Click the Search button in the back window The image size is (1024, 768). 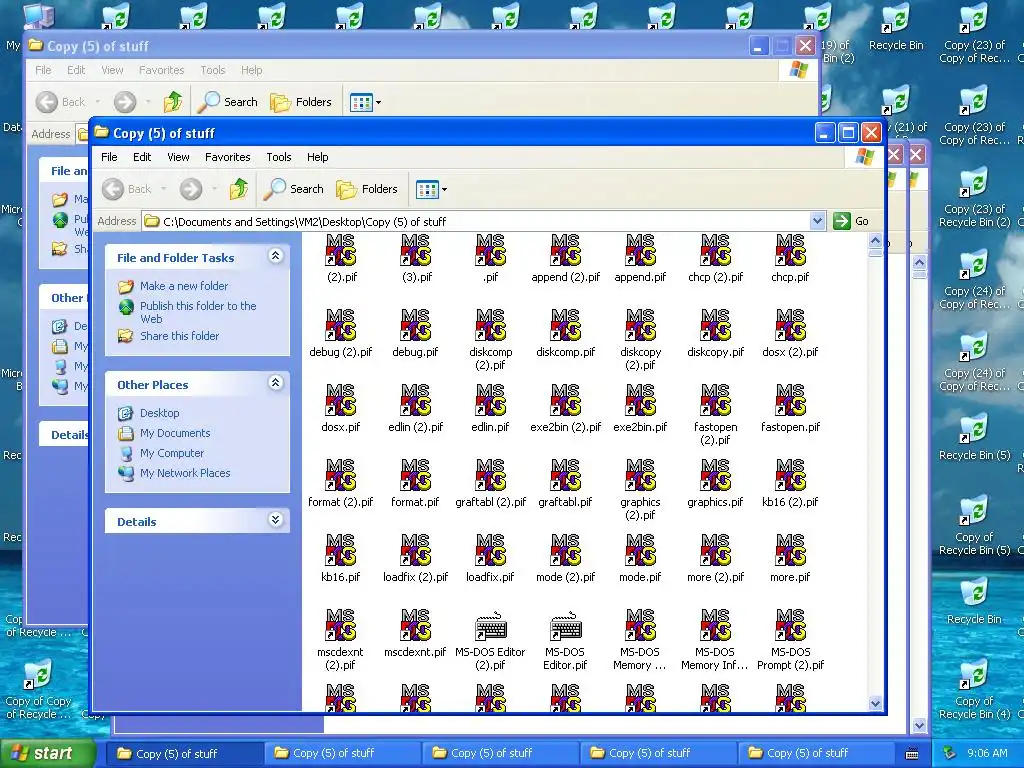(227, 102)
